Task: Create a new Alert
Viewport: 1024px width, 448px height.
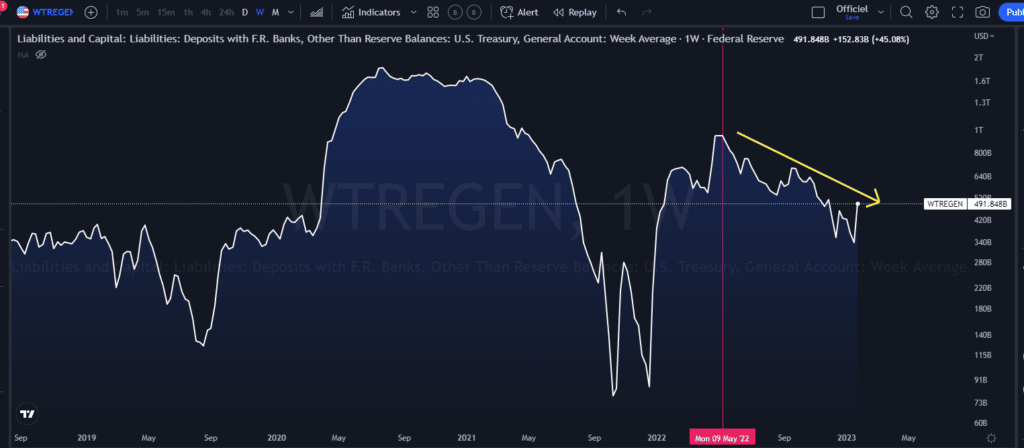Action: tap(519, 12)
